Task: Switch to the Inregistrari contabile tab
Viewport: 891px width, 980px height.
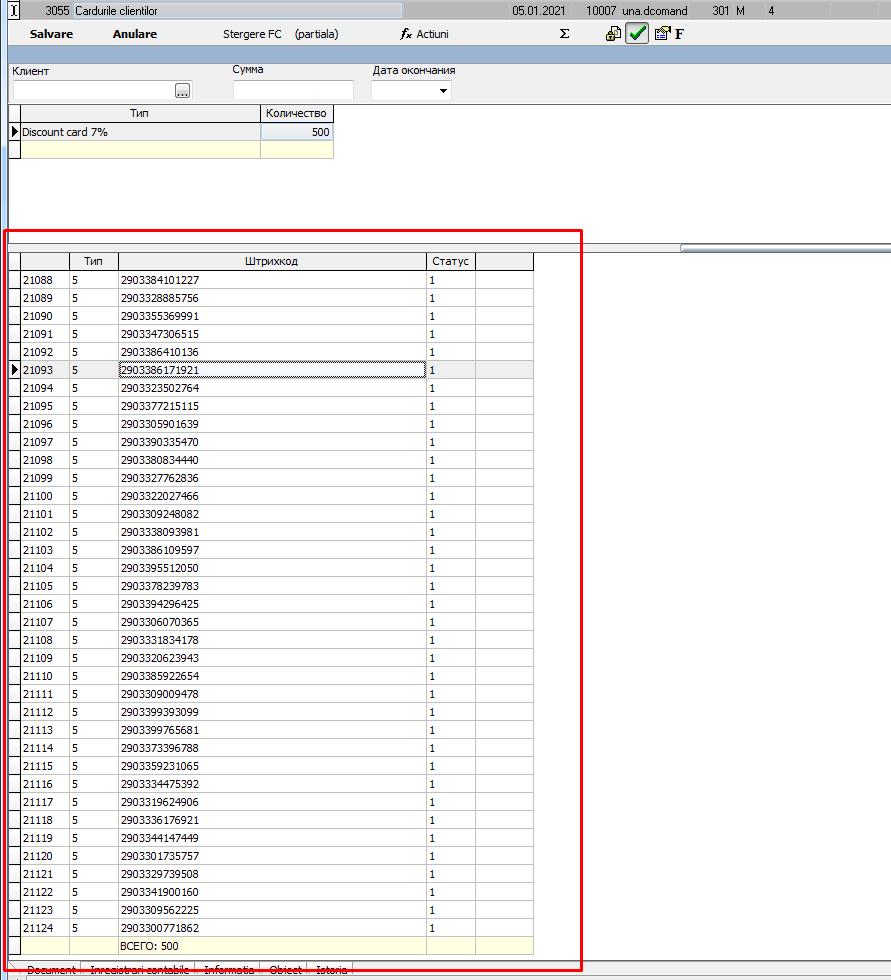Action: click(139, 969)
